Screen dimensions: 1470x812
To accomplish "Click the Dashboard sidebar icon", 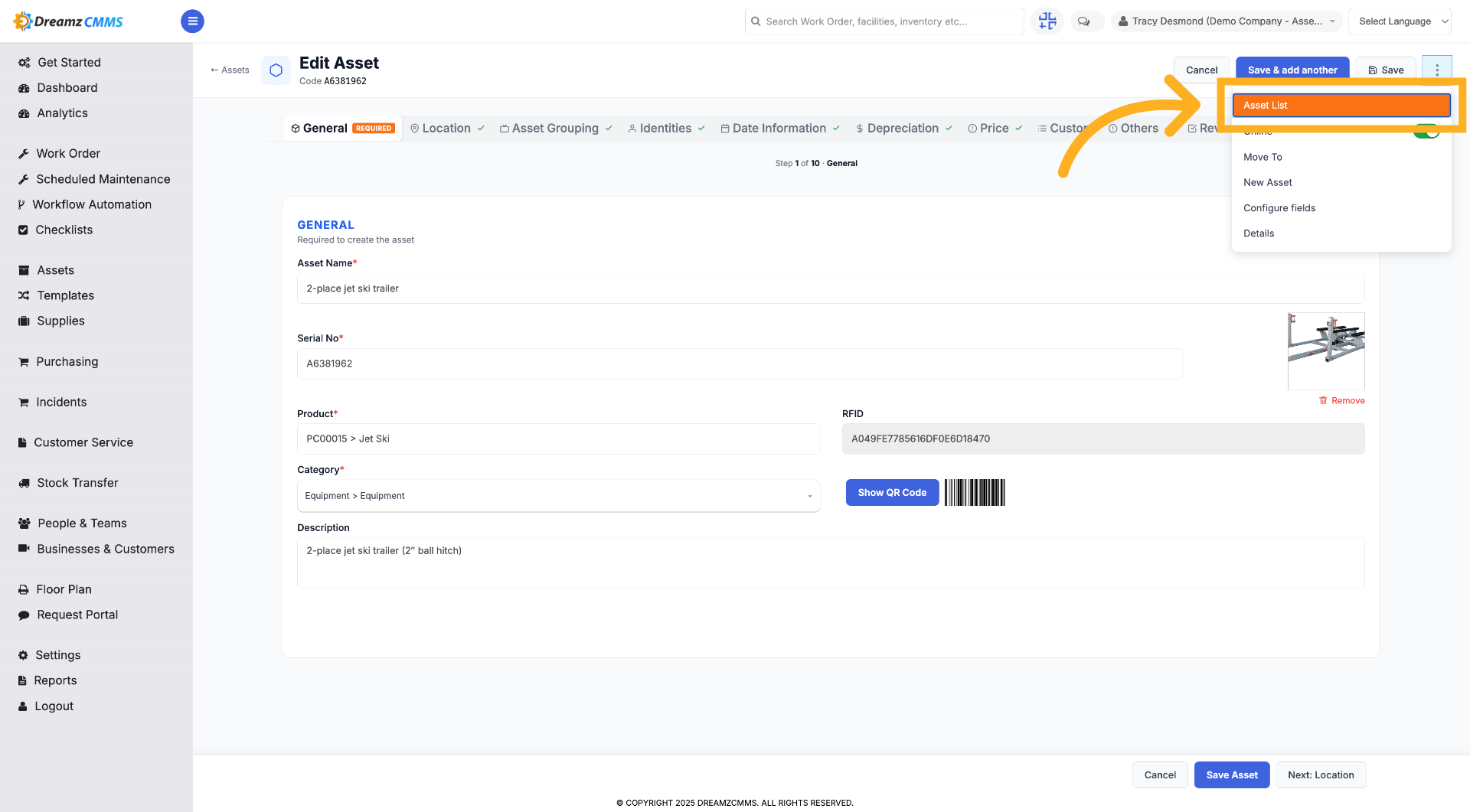I will click(24, 88).
